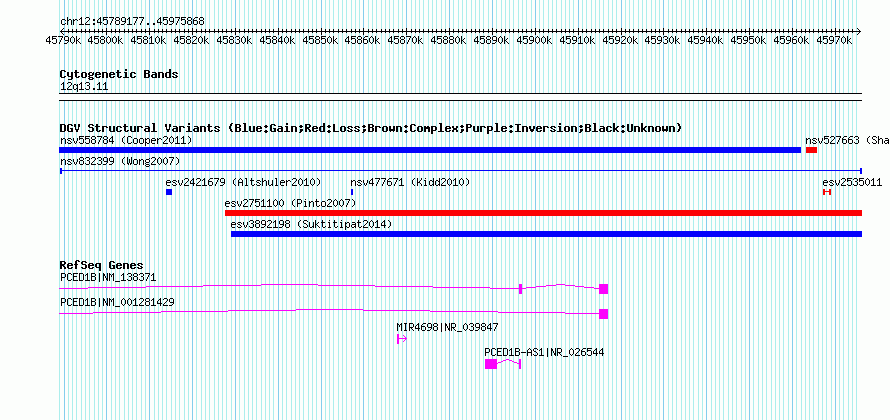Image resolution: width=890 pixels, height=420 pixels.
Task: Click the small blue esv2421679 square
Action: coord(169,192)
